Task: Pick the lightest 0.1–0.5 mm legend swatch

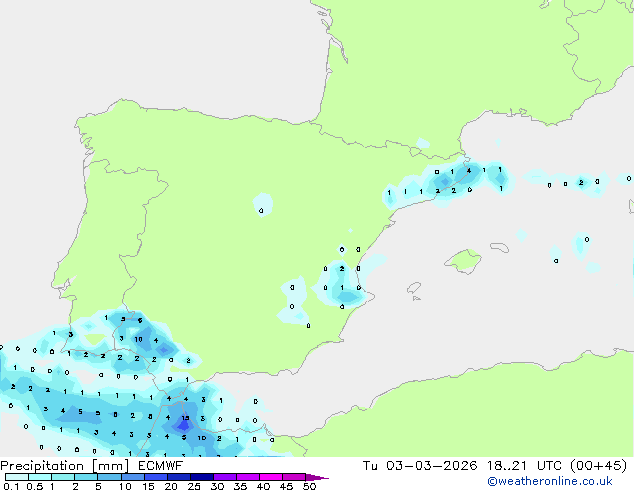Action: pos(17,477)
